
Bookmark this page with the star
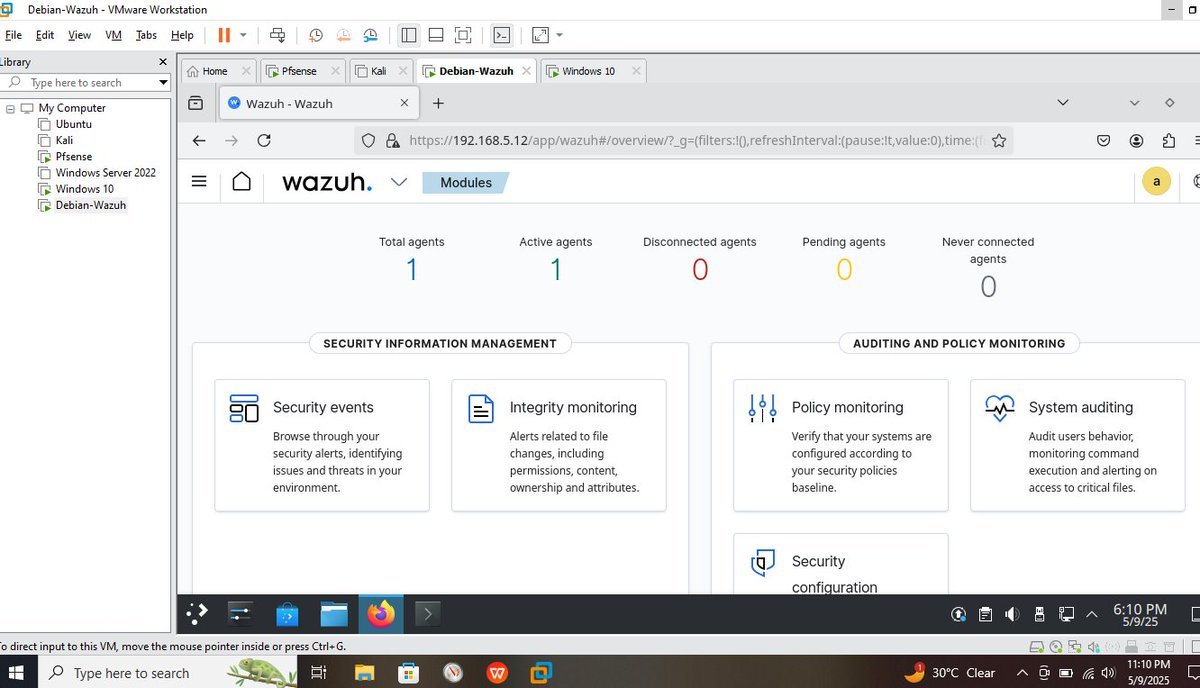998,141
